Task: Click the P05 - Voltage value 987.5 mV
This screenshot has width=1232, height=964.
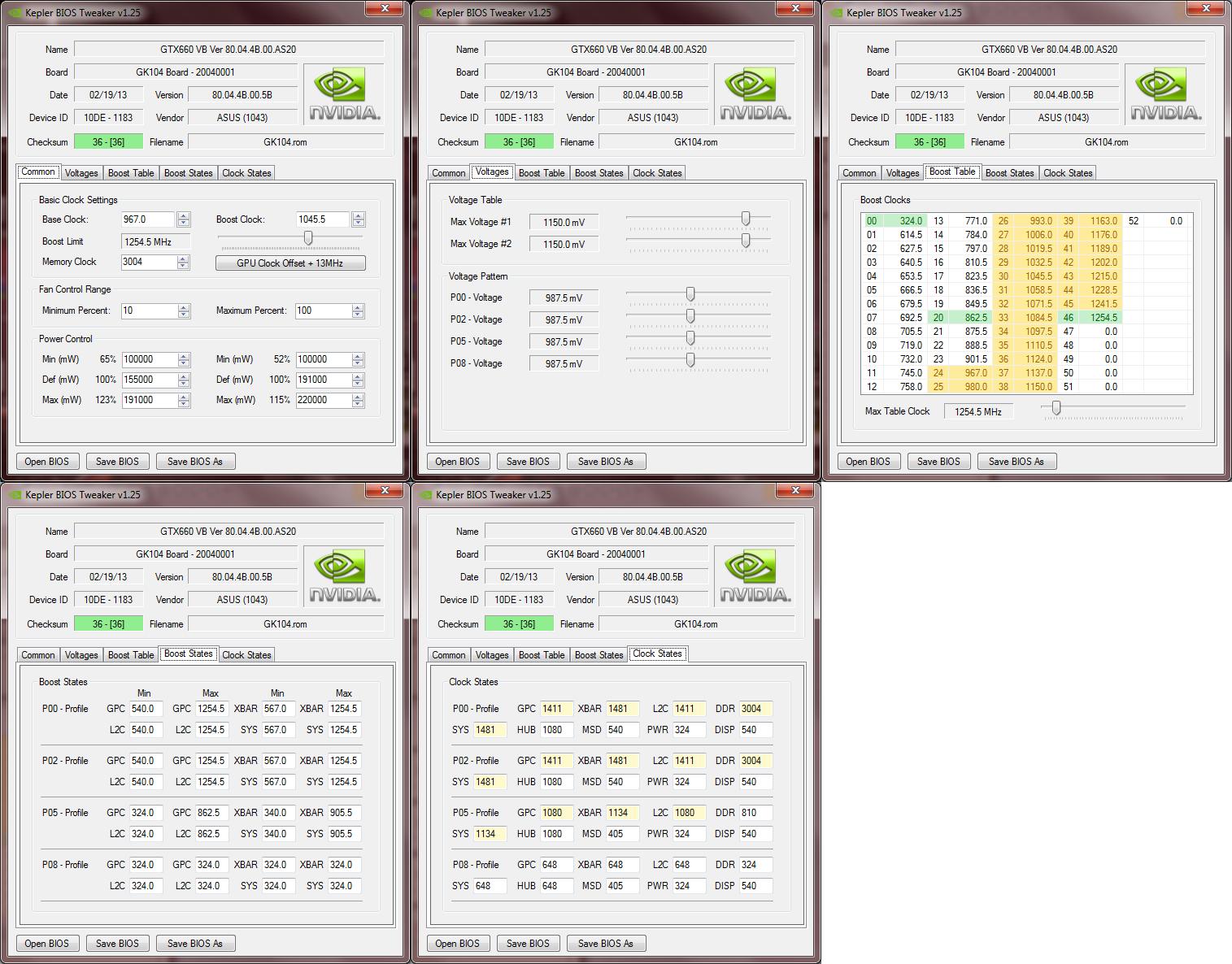Action: [x=564, y=341]
